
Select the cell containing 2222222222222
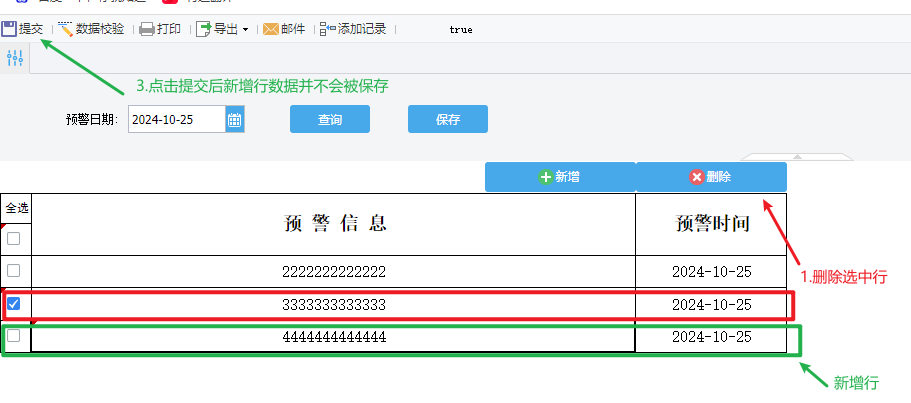333,272
